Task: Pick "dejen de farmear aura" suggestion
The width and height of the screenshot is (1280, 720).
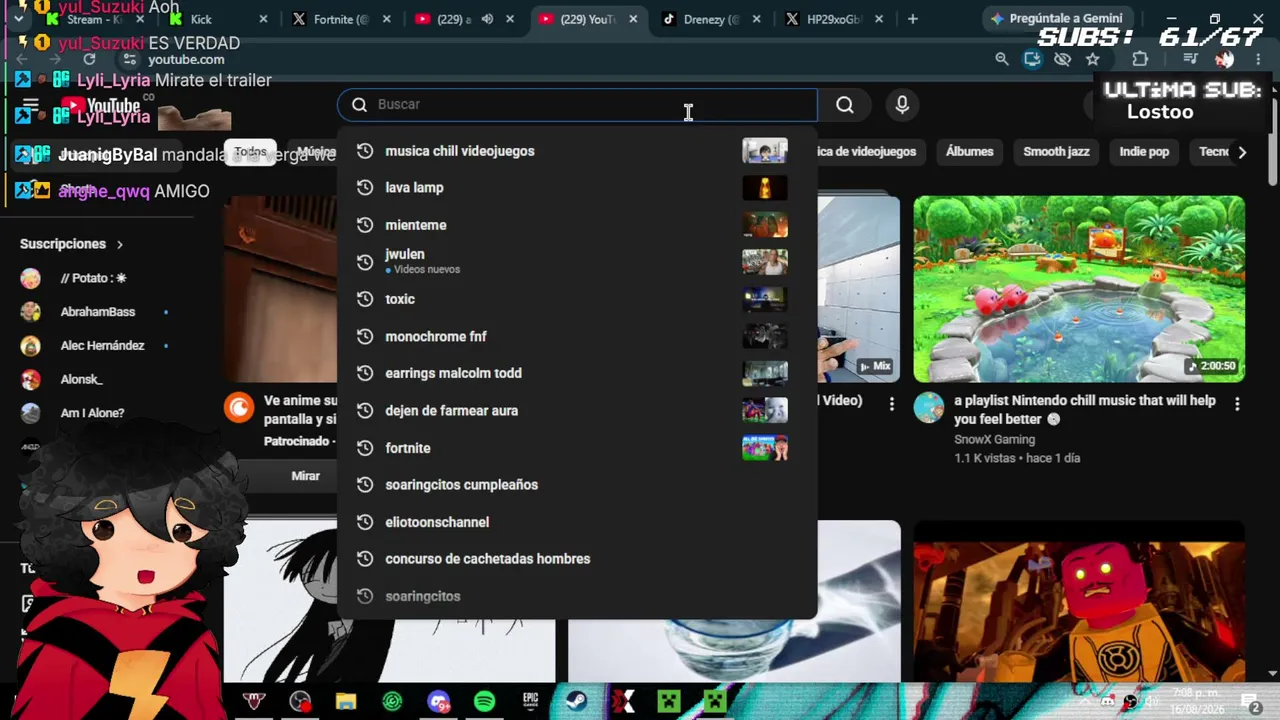Action: click(577, 411)
